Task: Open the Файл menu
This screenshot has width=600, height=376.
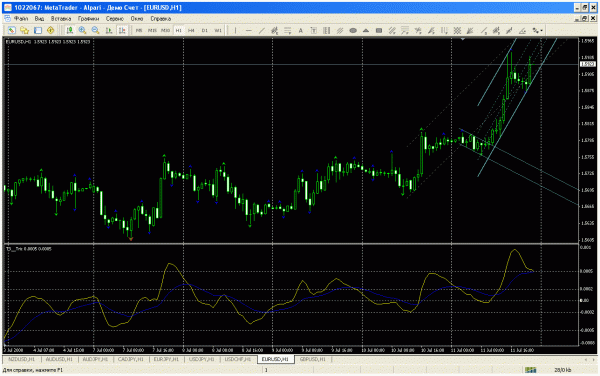Action: 21,18
